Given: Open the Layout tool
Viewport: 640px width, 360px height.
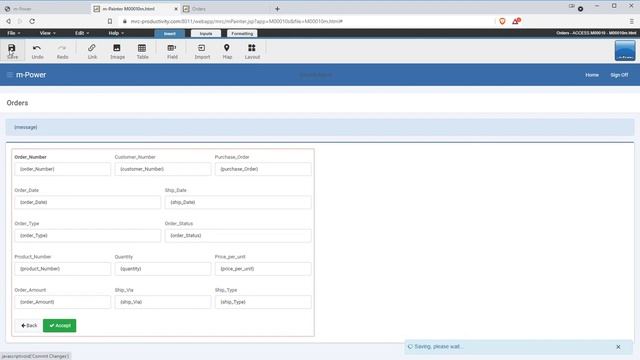Looking at the screenshot, I should point(252,51).
